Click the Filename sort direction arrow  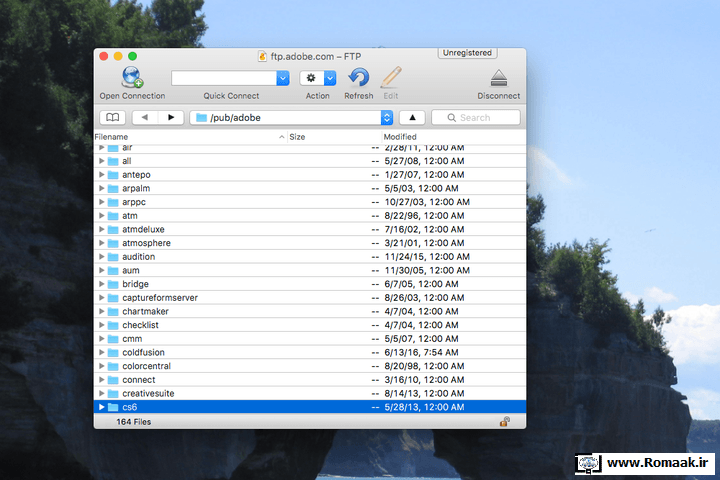(281, 137)
